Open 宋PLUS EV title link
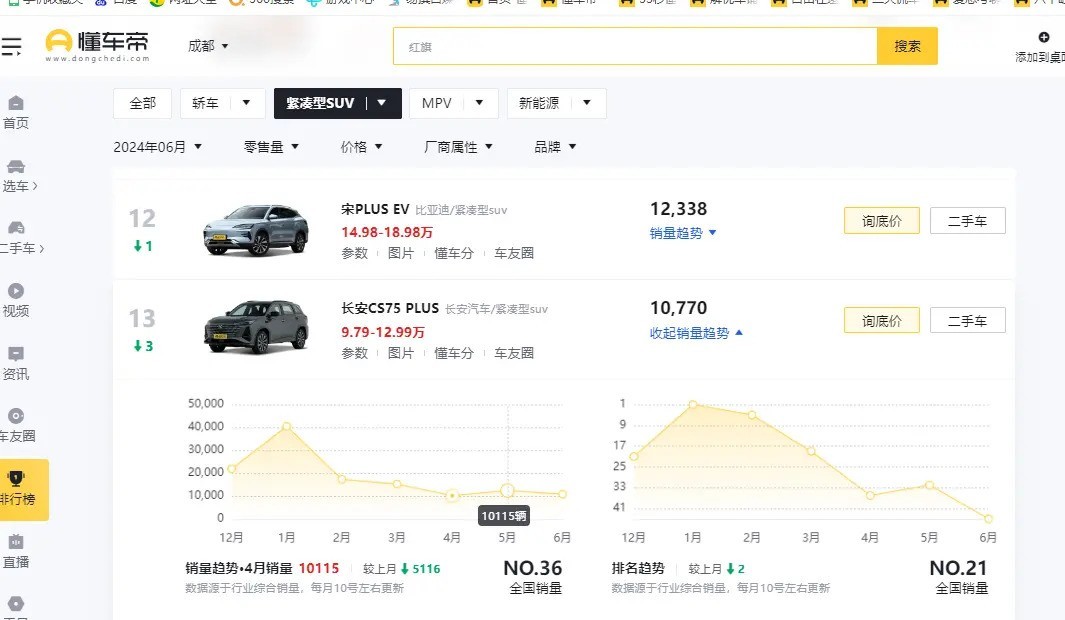Viewport: 1065px width, 620px height. [375, 209]
